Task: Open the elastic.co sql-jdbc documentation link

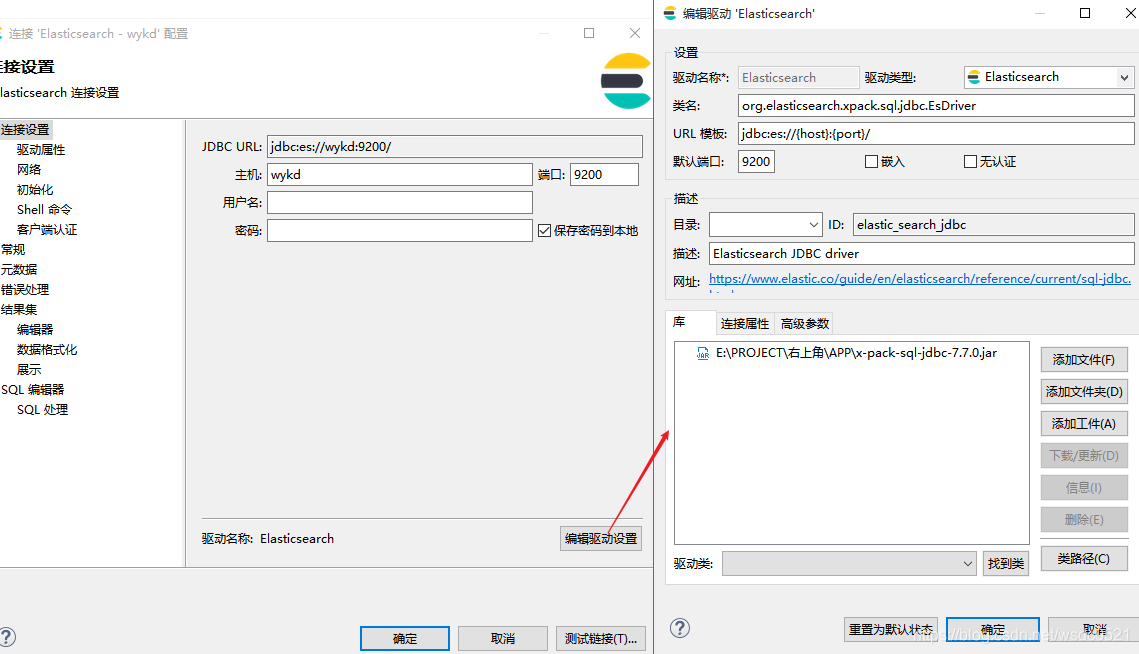Action: [920, 279]
